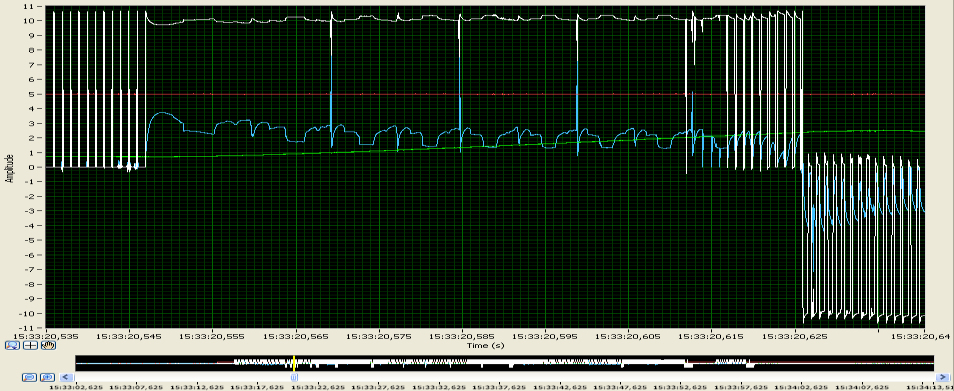Select the crosshair cursor tool
The width and height of the screenshot is (954, 391).
(x=30, y=345)
